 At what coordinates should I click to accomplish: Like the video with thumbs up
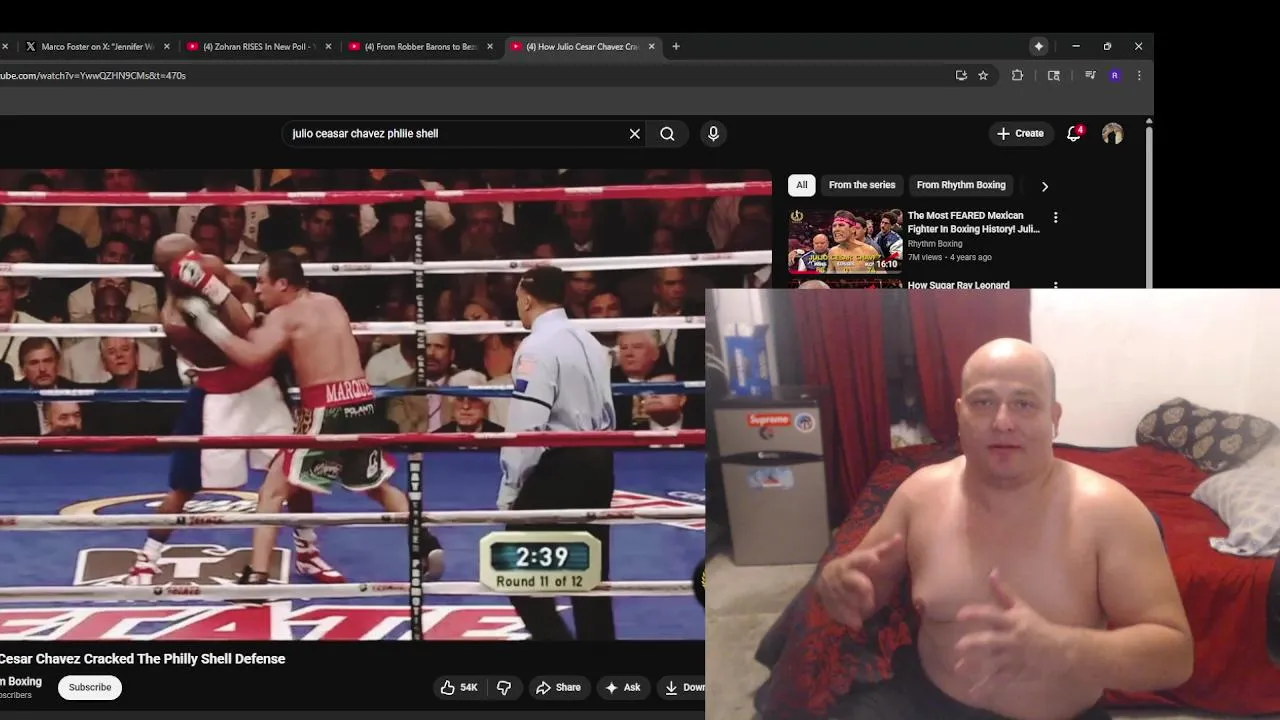pos(459,687)
